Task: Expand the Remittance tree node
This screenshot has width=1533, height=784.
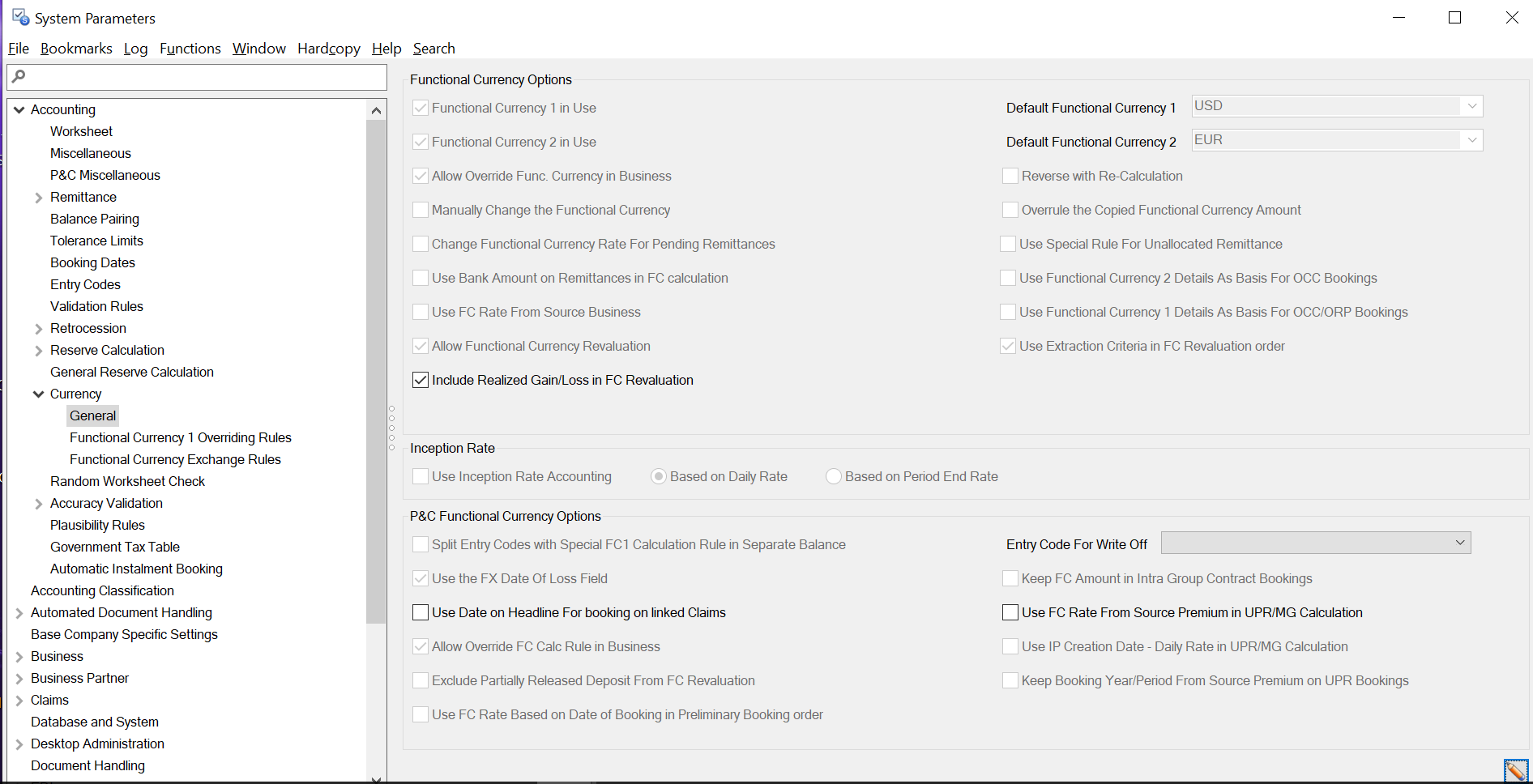Action: [39, 198]
